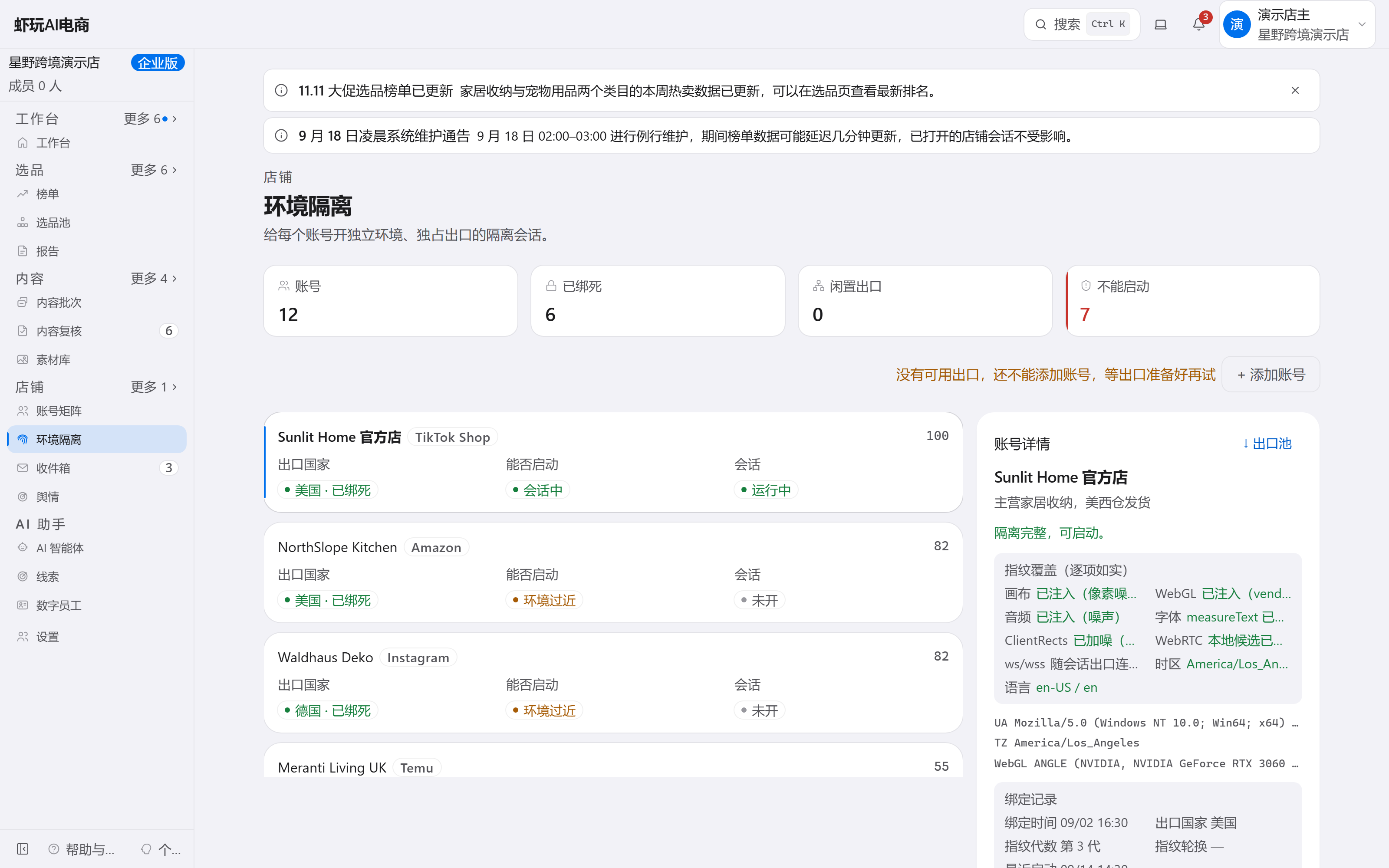This screenshot has height=868, width=1389.
Task: Open 线索 sidebar entry
Action: tap(96, 577)
